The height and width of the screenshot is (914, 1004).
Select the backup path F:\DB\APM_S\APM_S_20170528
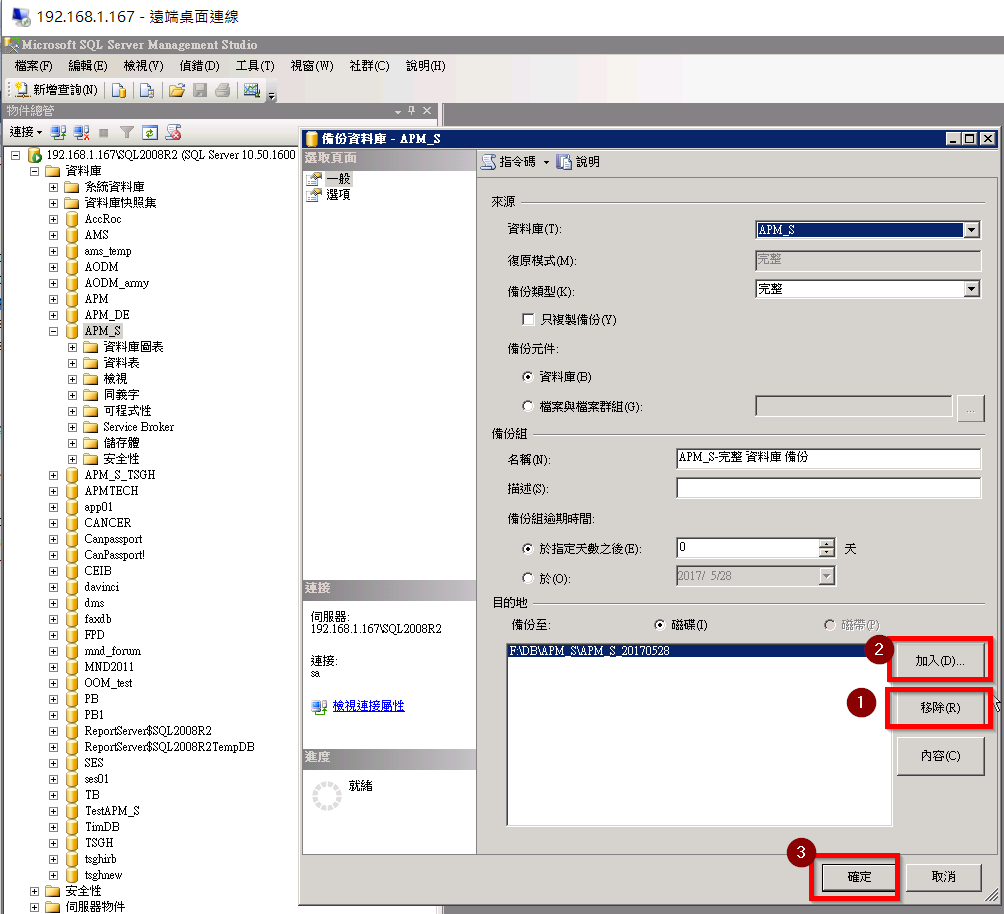click(x=699, y=651)
